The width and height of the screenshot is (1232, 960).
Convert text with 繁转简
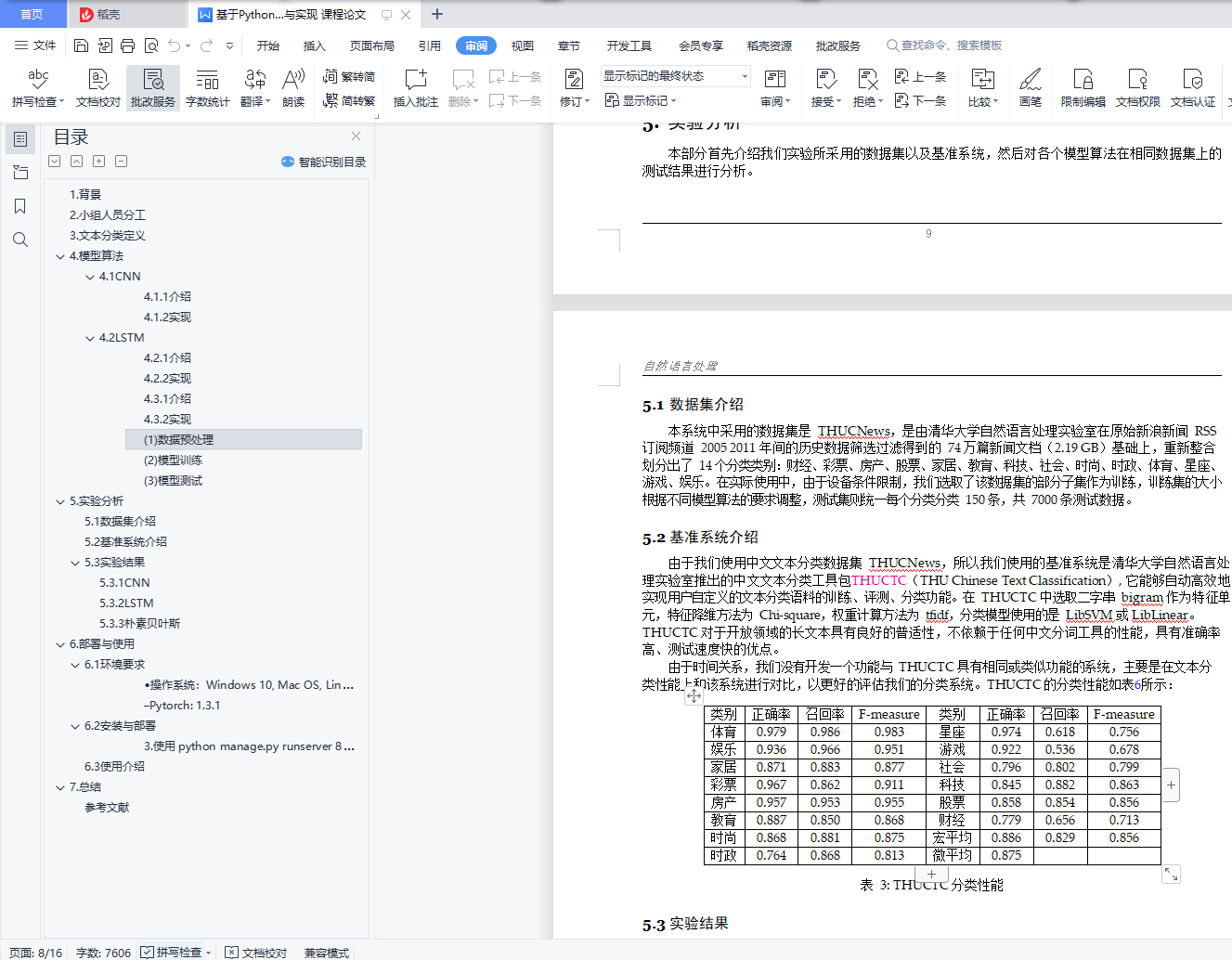349,76
